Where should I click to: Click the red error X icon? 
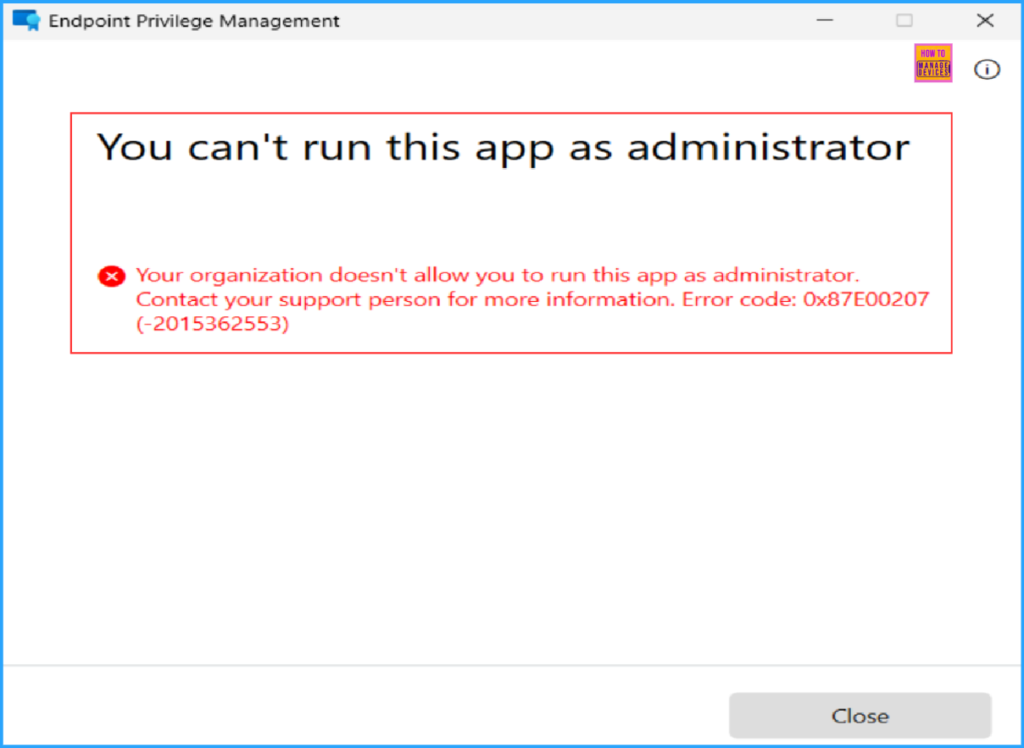(x=112, y=276)
